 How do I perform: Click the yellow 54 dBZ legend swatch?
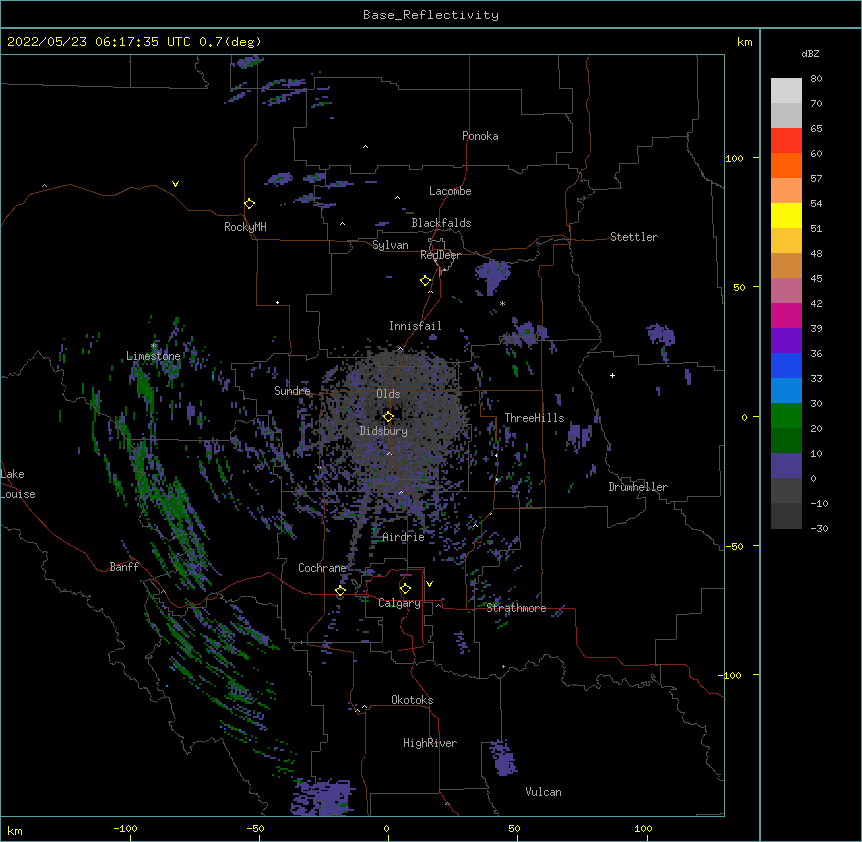tap(786, 215)
